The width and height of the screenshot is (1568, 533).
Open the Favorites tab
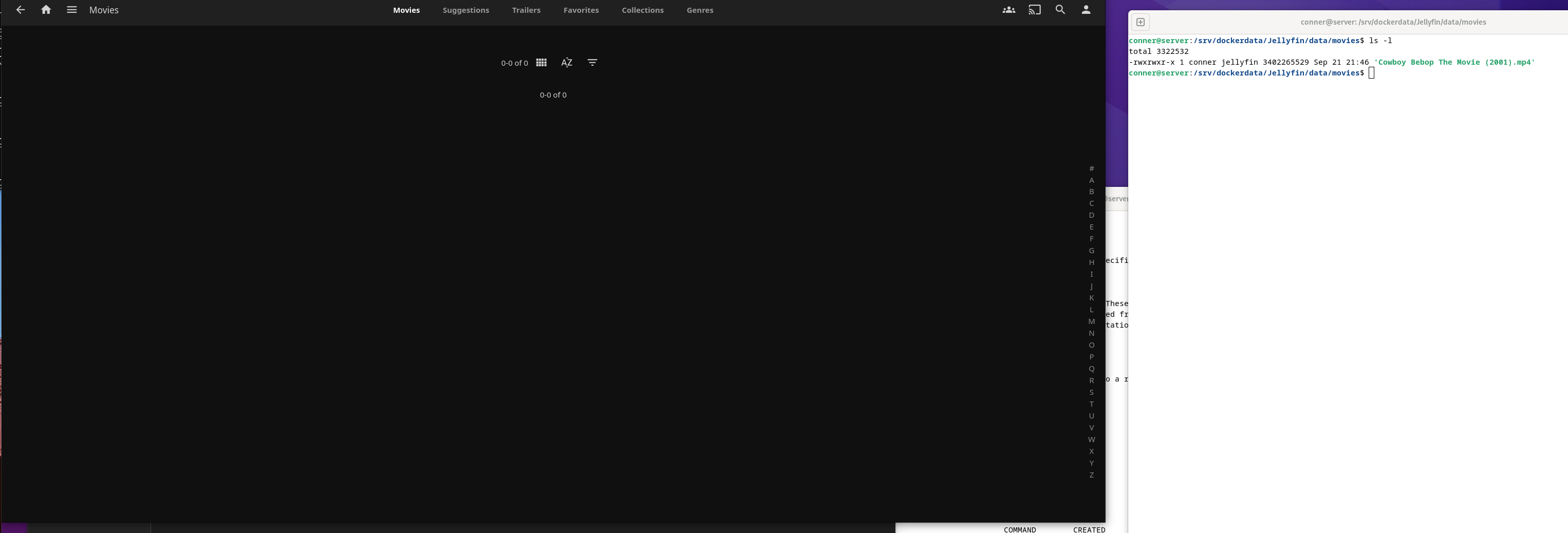(x=581, y=10)
